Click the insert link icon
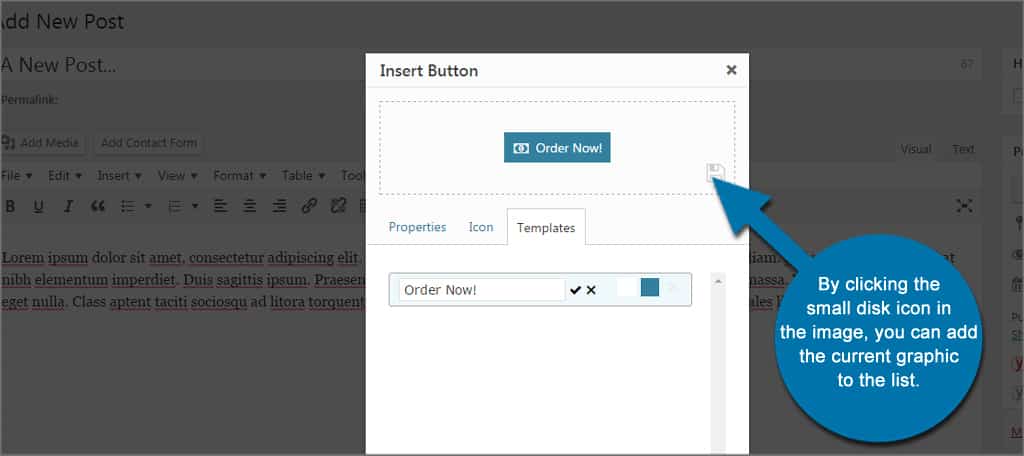The height and width of the screenshot is (456, 1024). pyautogui.click(x=309, y=206)
